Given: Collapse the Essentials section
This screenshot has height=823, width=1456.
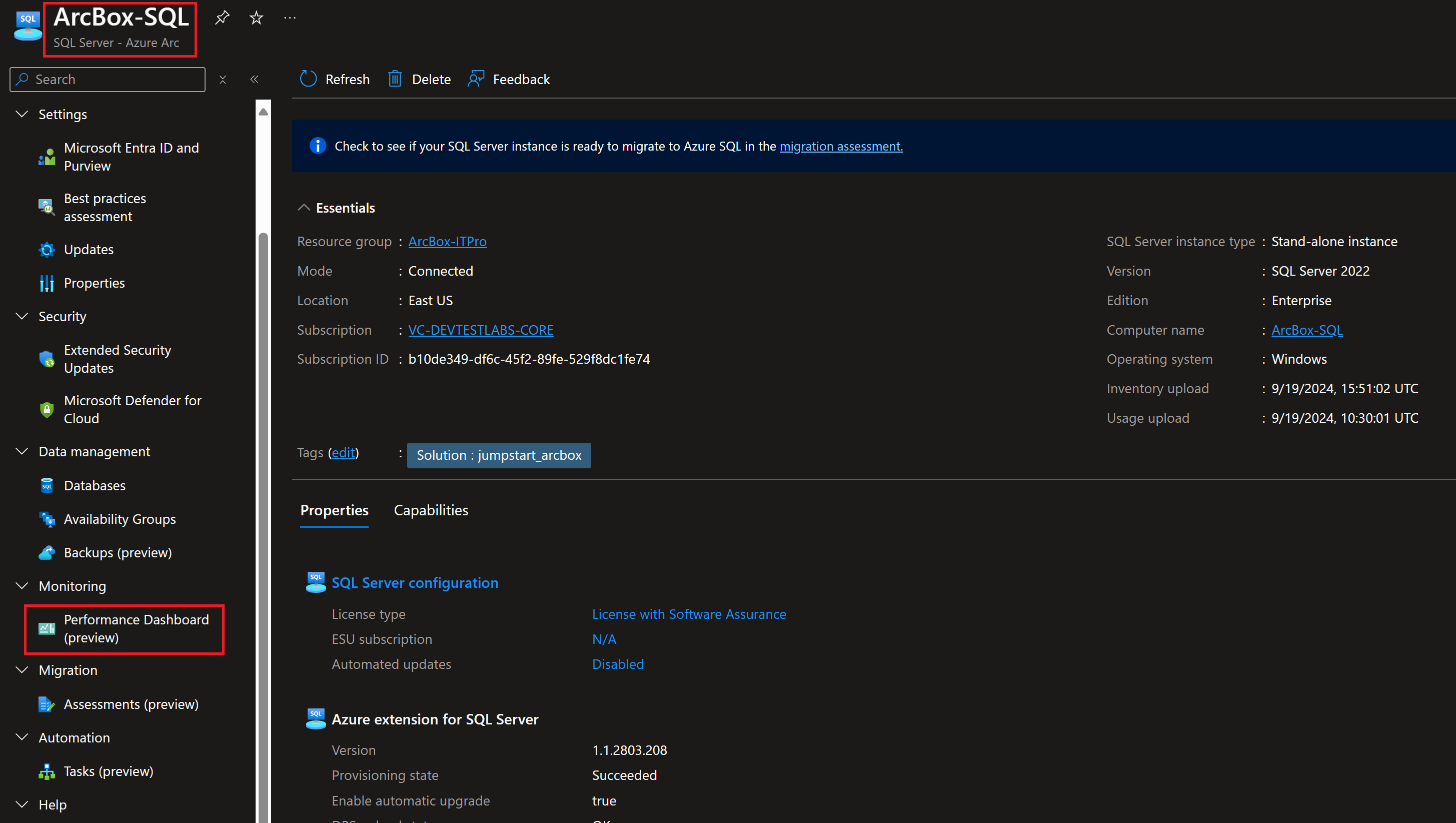Looking at the screenshot, I should (304, 208).
